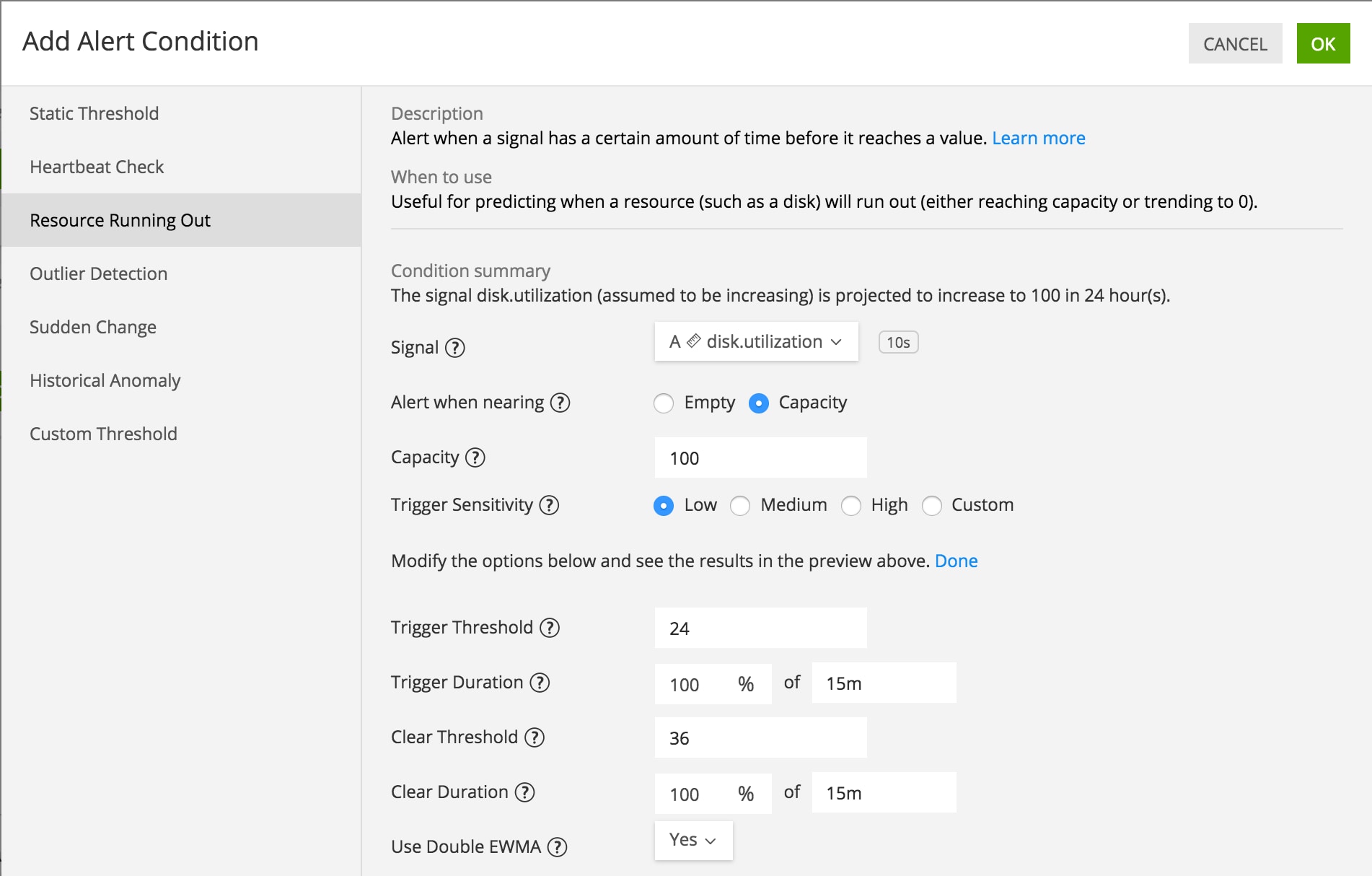Choose Low trigger sensitivity

click(x=664, y=506)
